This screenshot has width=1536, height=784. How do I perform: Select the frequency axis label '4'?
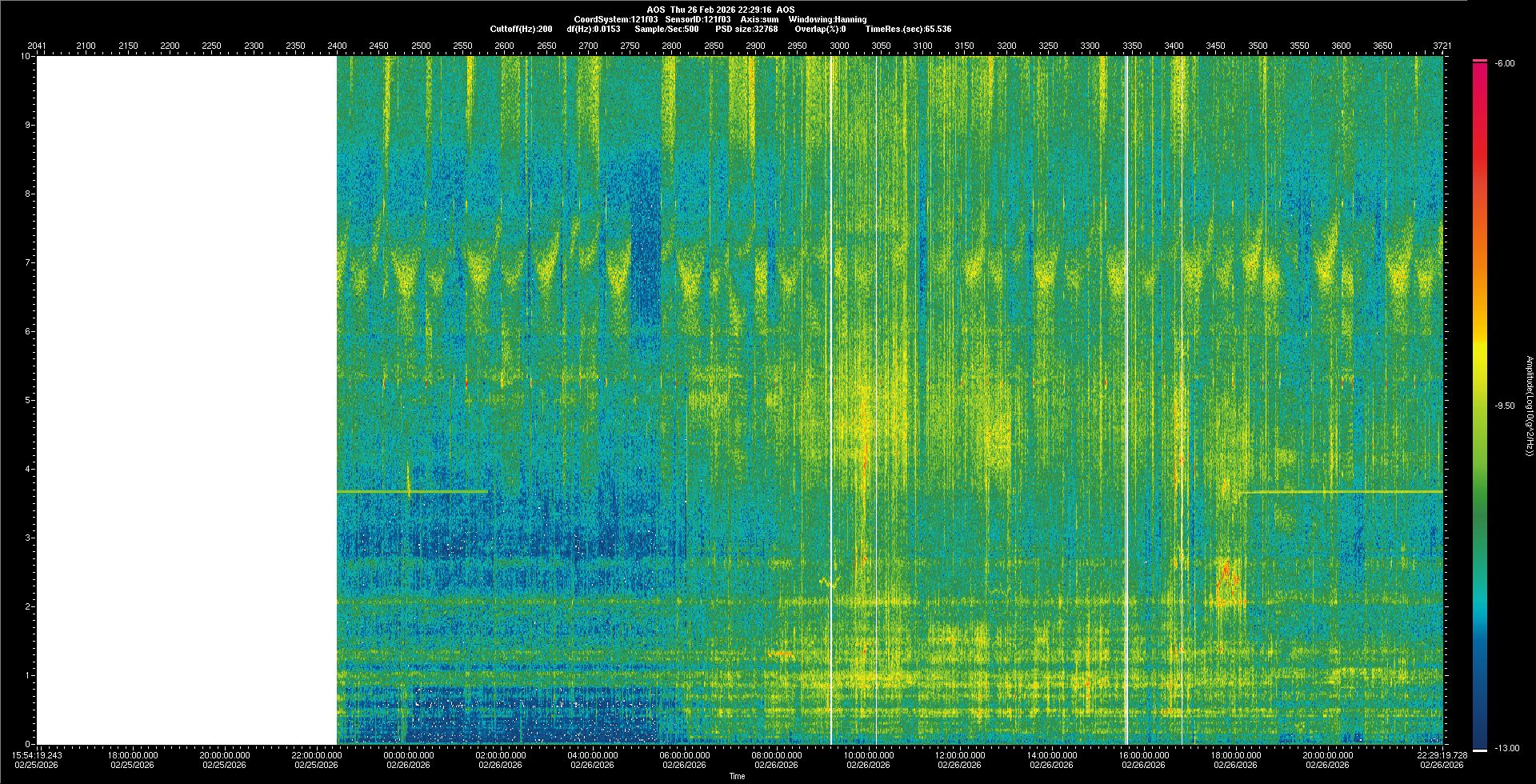click(x=28, y=470)
